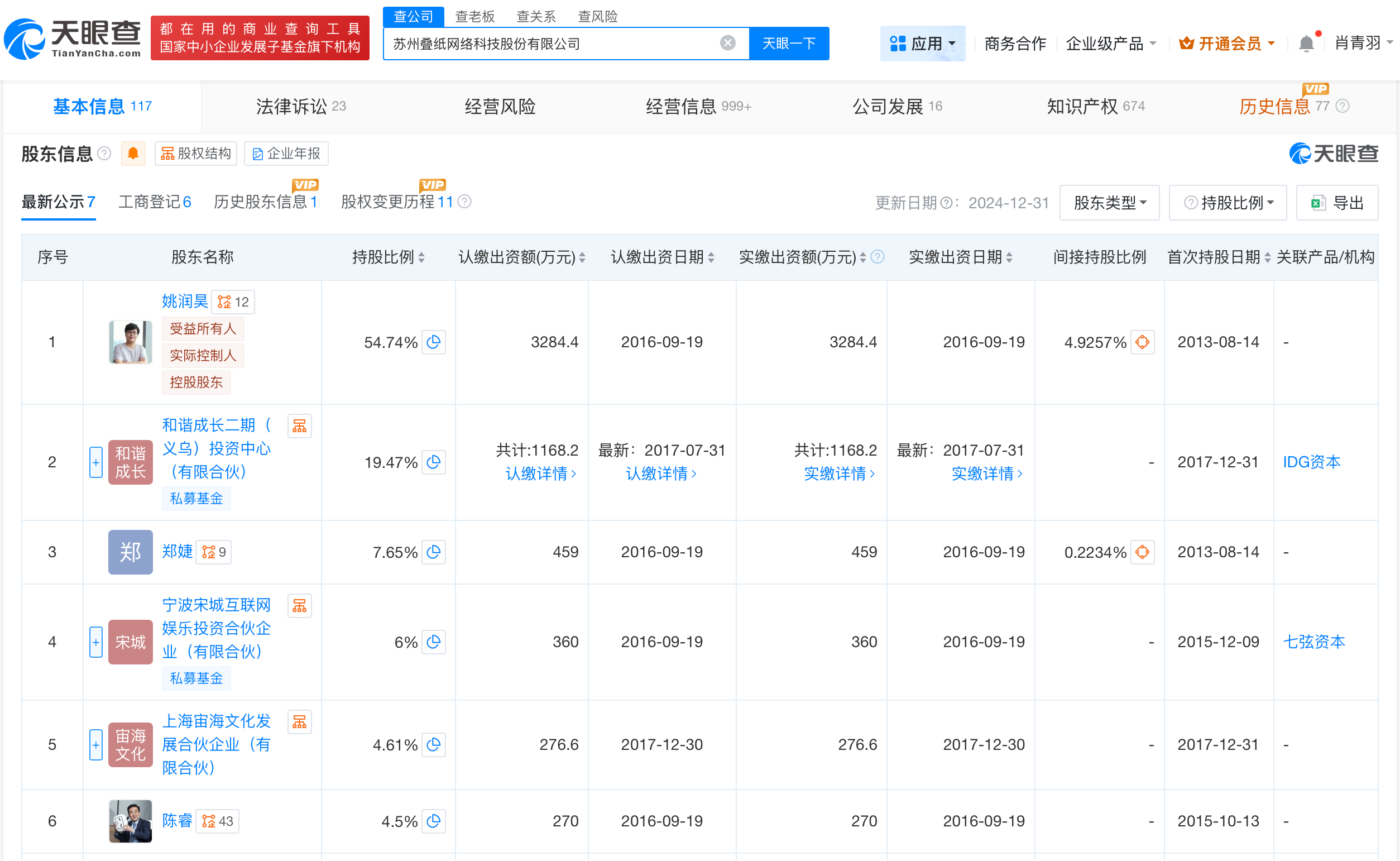The width and height of the screenshot is (1400, 861).
Task: Open the IDG资本 link
Action: 1311,462
